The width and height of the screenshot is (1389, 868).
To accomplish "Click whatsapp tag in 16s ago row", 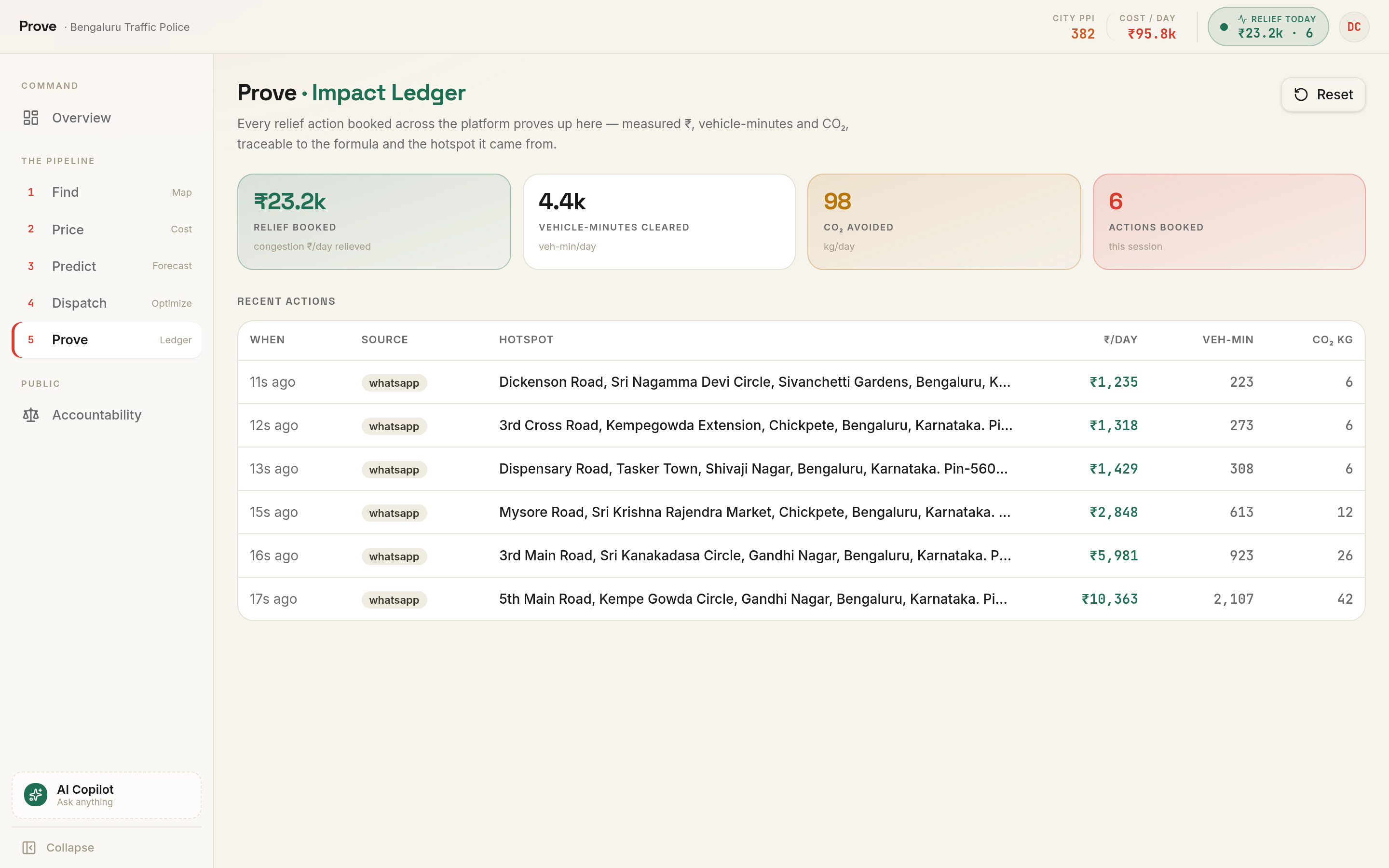I will click(395, 556).
